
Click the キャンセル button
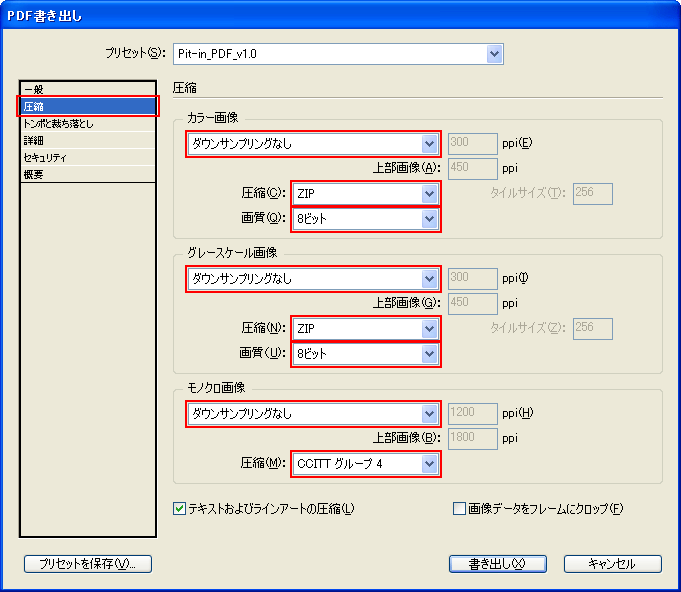click(x=612, y=564)
